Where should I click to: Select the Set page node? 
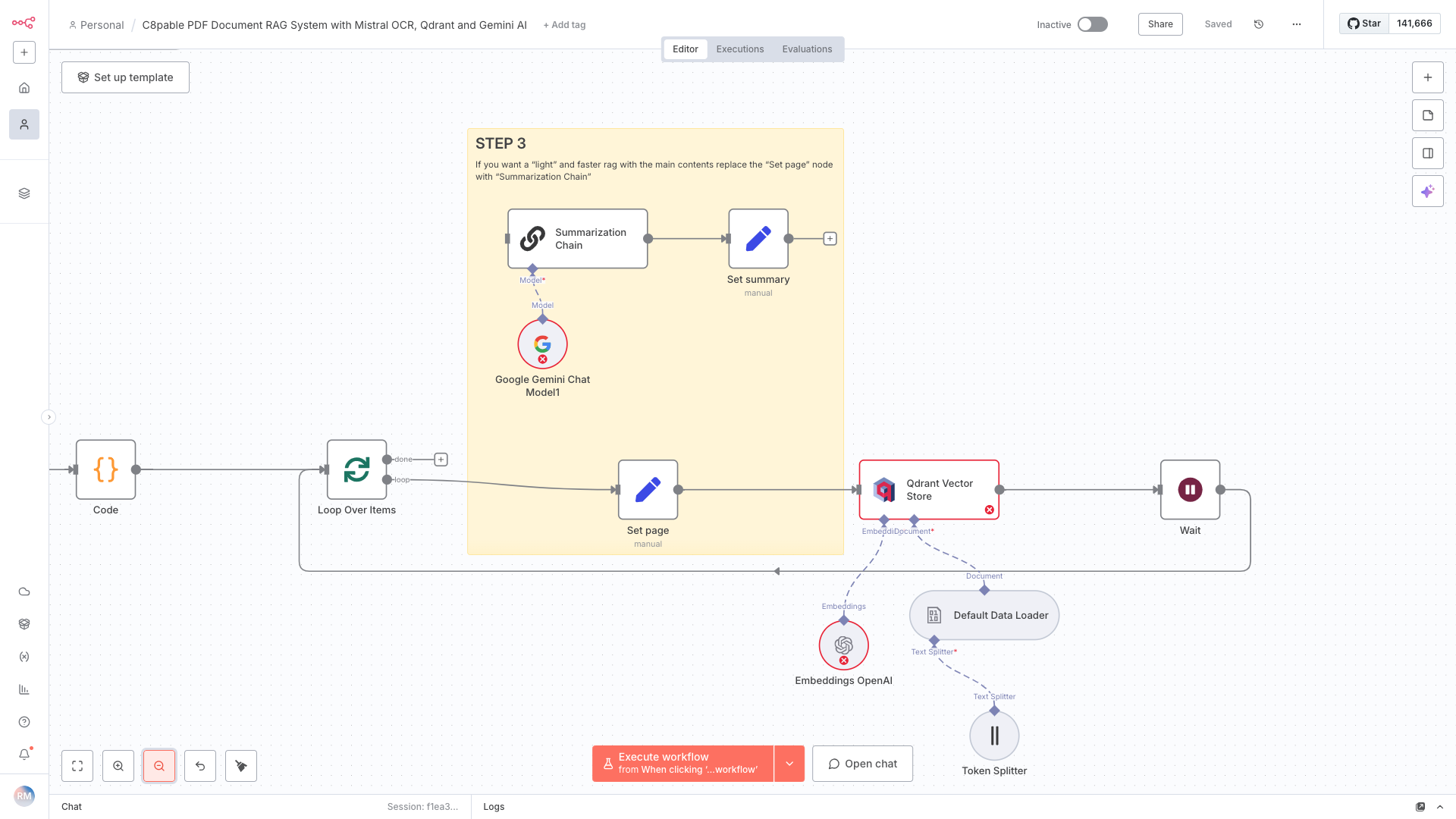648,490
